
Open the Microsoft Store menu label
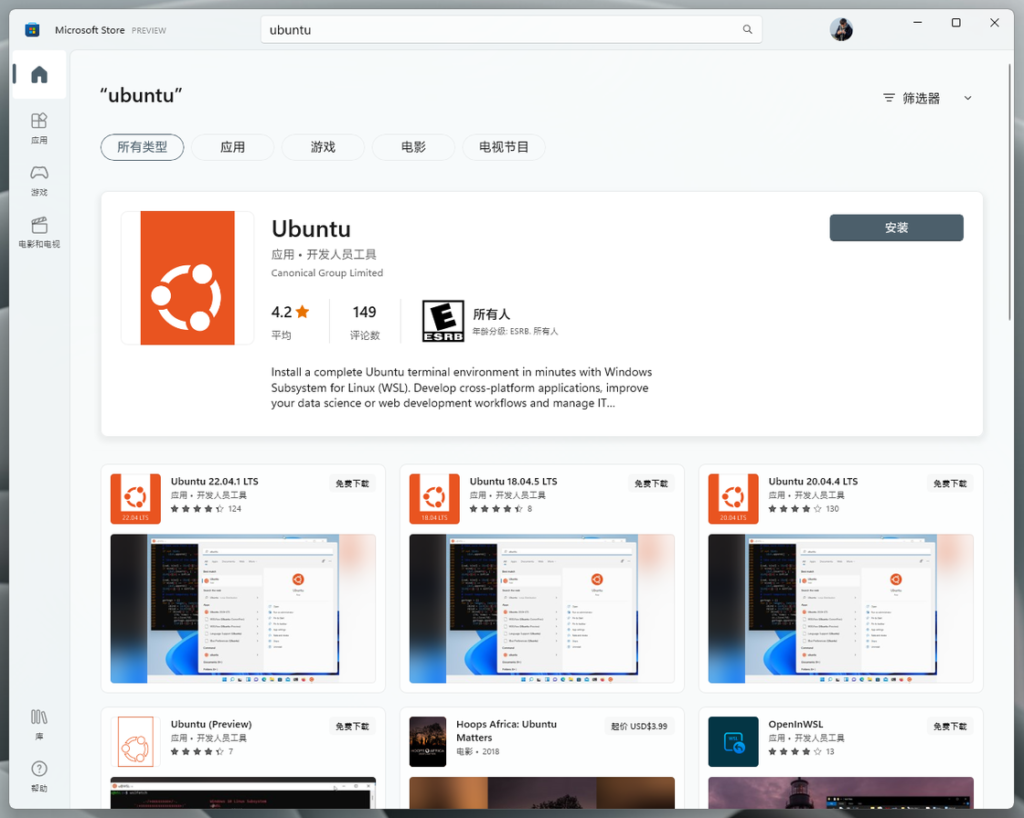pos(88,29)
